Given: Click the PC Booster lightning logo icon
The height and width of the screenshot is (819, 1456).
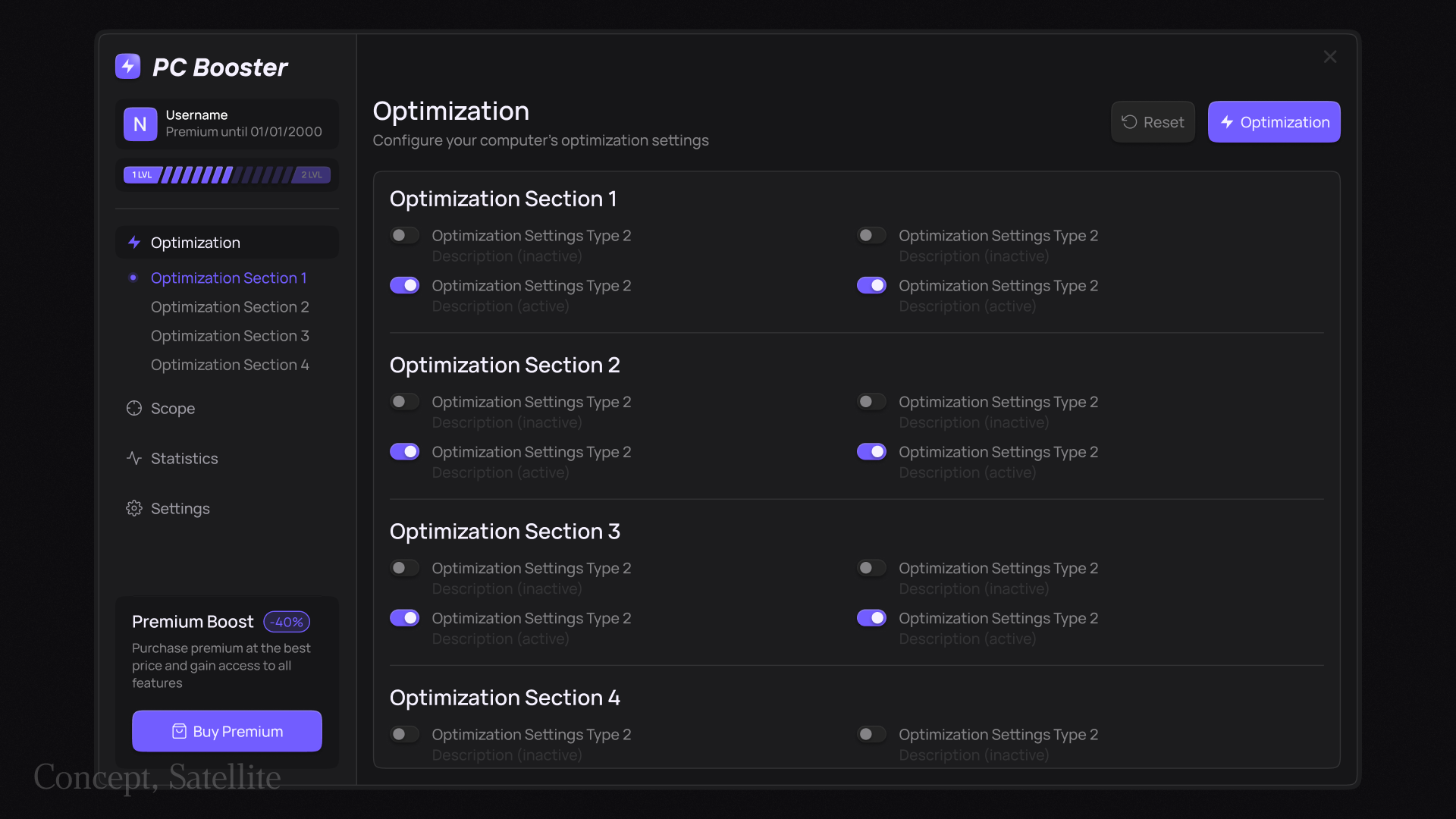Looking at the screenshot, I should pyautogui.click(x=127, y=67).
